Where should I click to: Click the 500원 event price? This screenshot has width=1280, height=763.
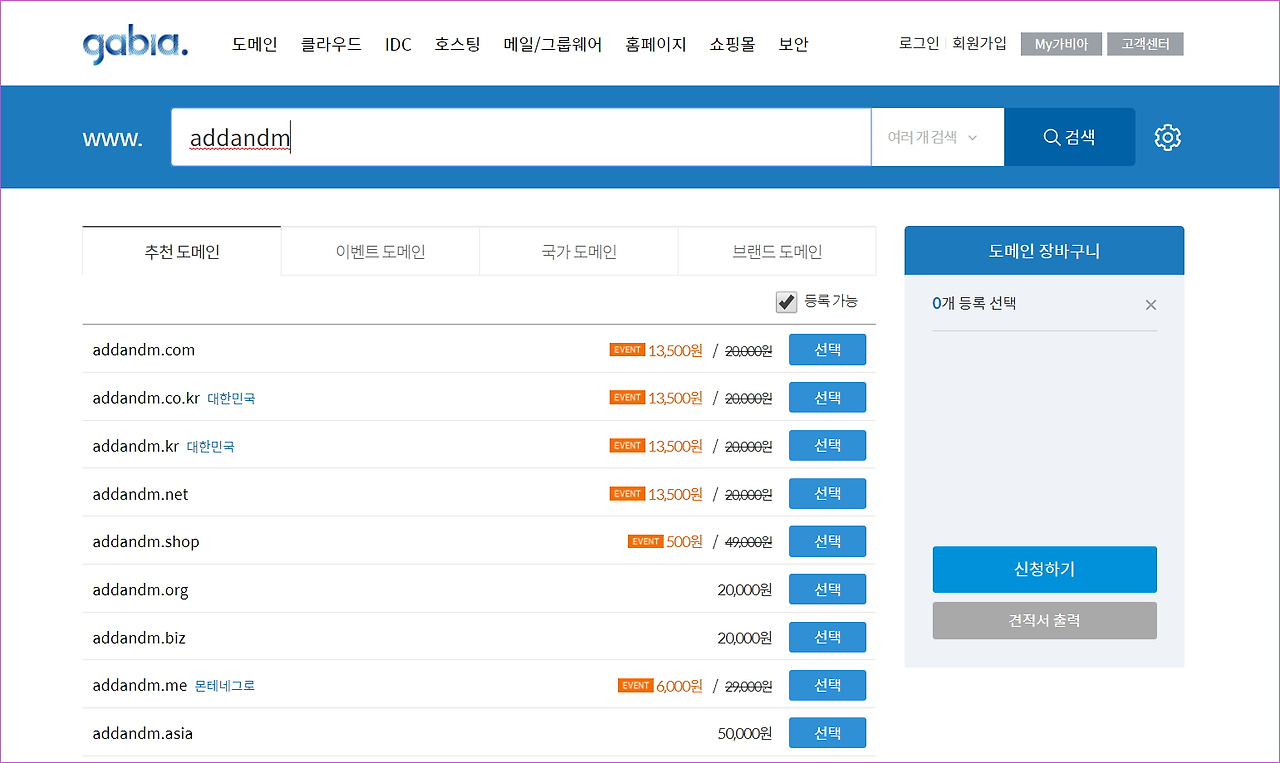tap(685, 542)
